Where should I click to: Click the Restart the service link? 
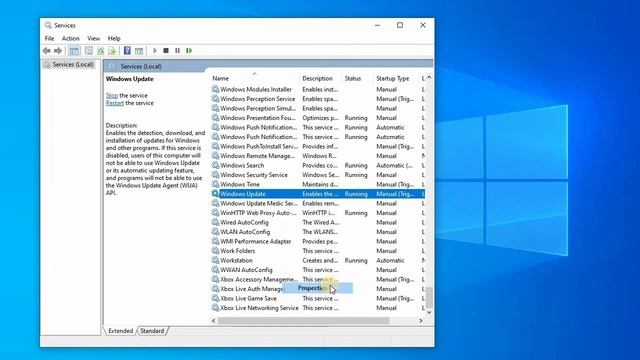tap(115, 103)
